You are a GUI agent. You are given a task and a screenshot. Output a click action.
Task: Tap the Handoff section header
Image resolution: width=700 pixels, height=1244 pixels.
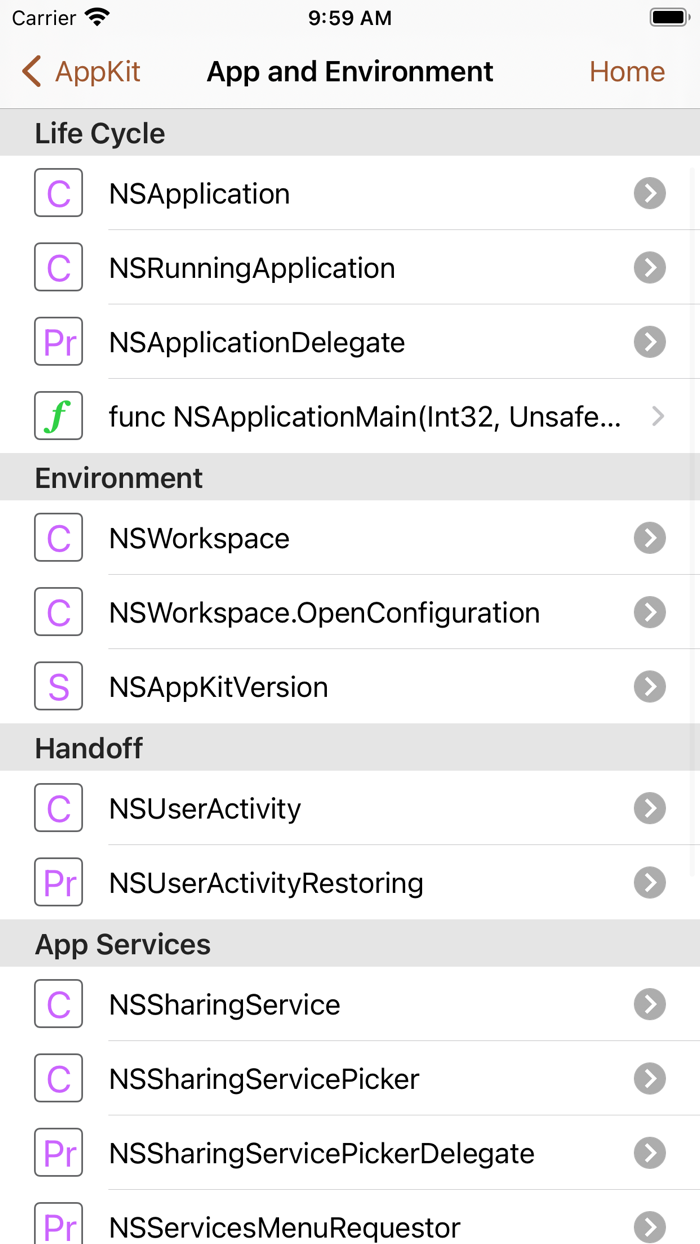pyautogui.click(x=89, y=748)
